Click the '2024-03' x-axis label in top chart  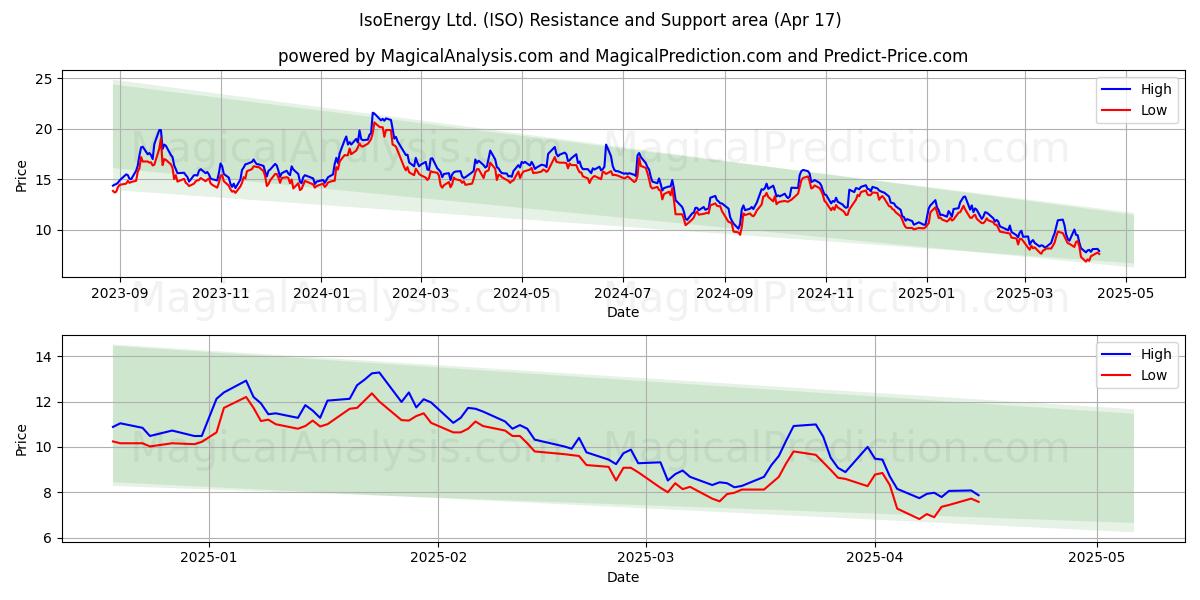[x=420, y=294]
